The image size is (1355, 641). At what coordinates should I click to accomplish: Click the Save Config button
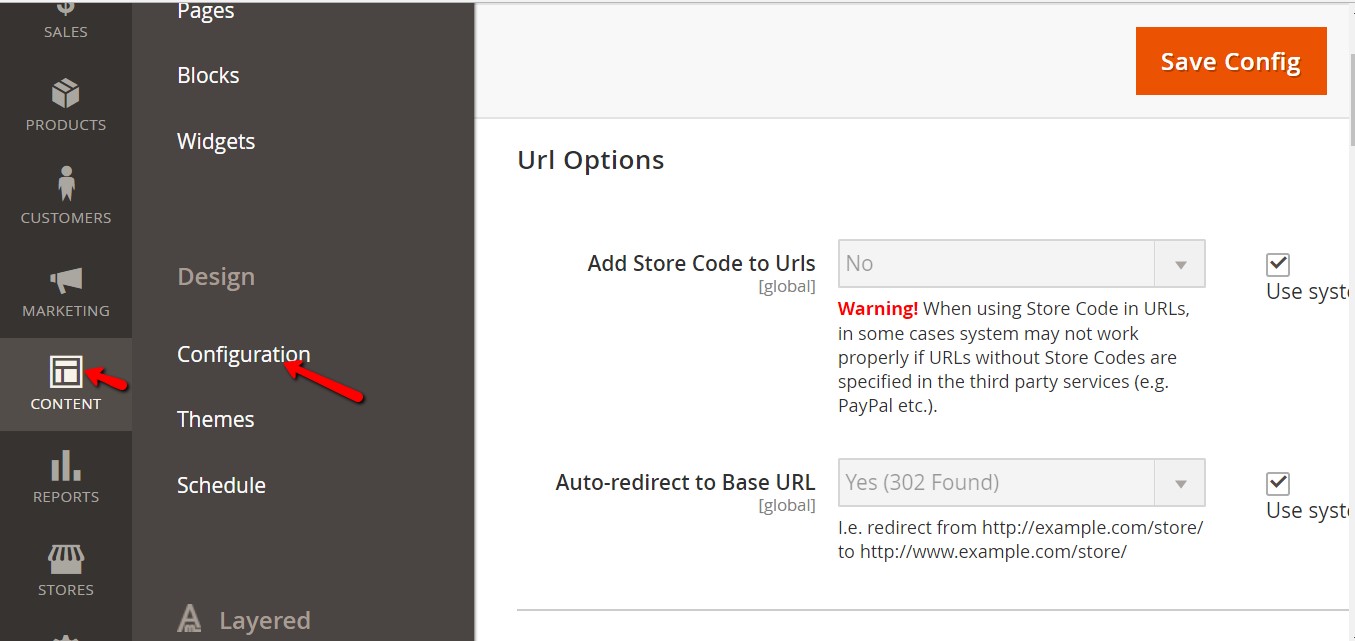(x=1230, y=62)
